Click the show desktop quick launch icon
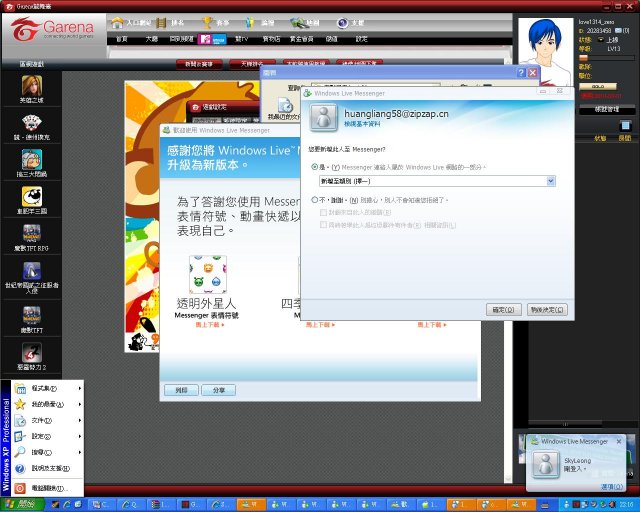The width and height of the screenshot is (640, 512). [78, 505]
